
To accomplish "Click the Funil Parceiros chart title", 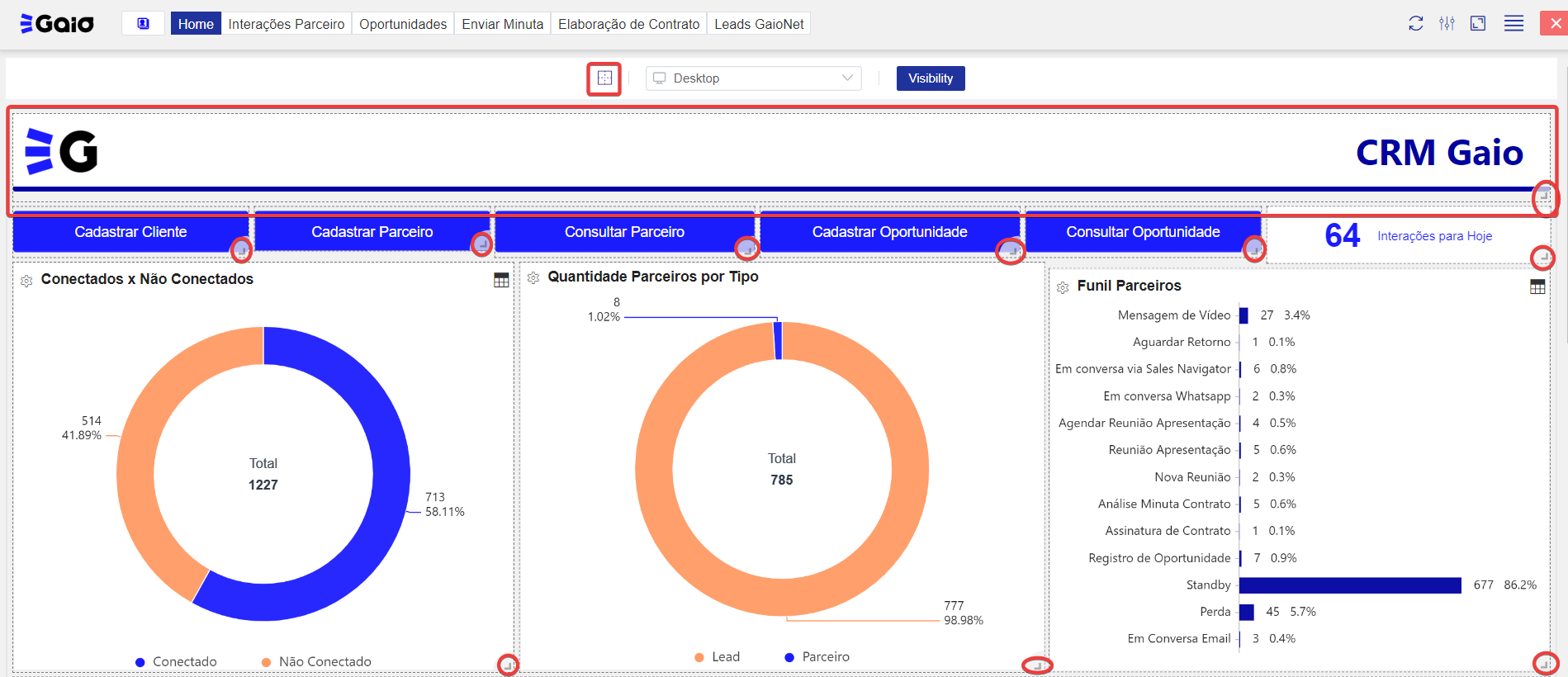I will 1129,286.
